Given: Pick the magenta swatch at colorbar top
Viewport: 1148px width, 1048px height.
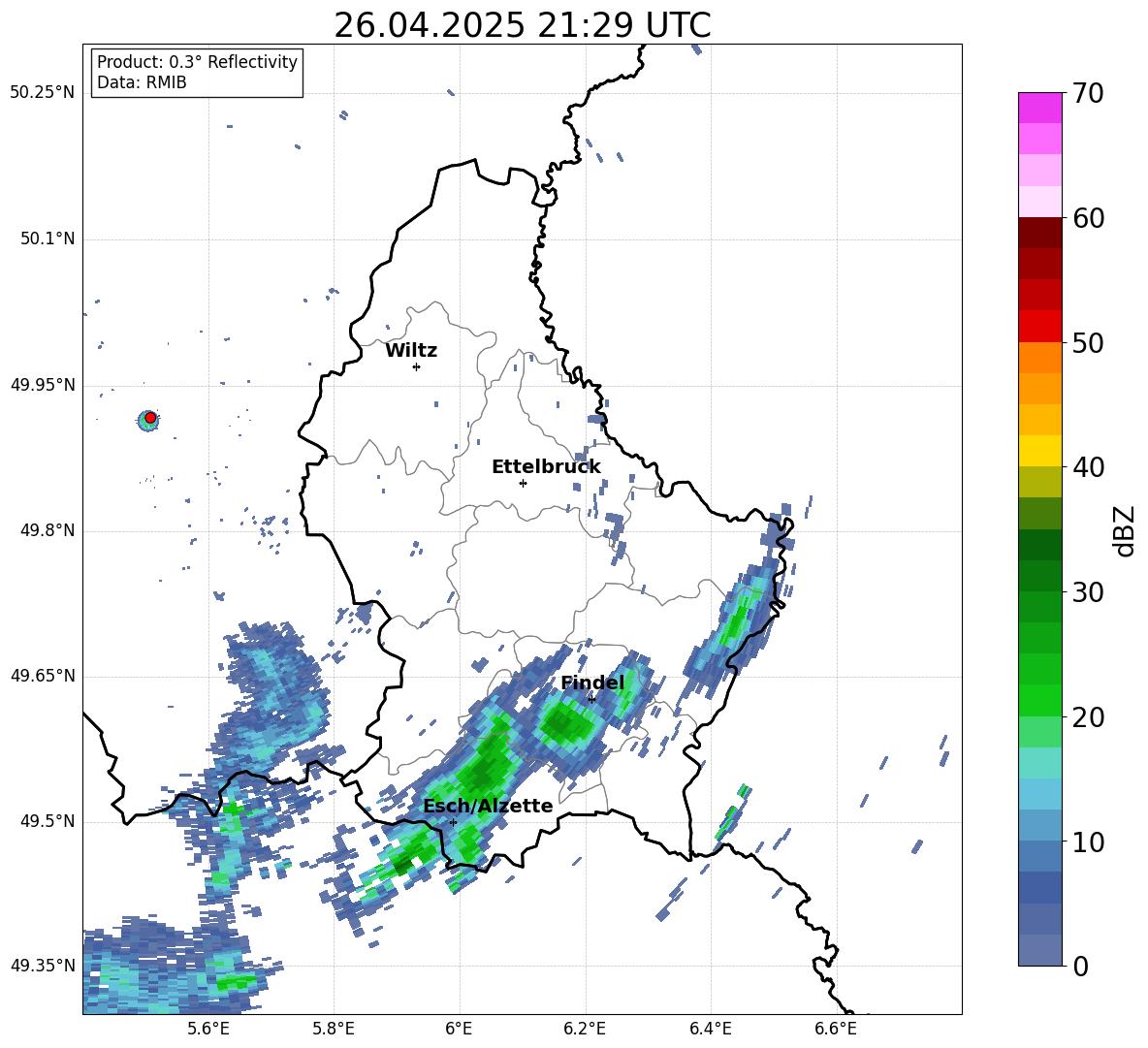Looking at the screenshot, I should pos(1039,108).
